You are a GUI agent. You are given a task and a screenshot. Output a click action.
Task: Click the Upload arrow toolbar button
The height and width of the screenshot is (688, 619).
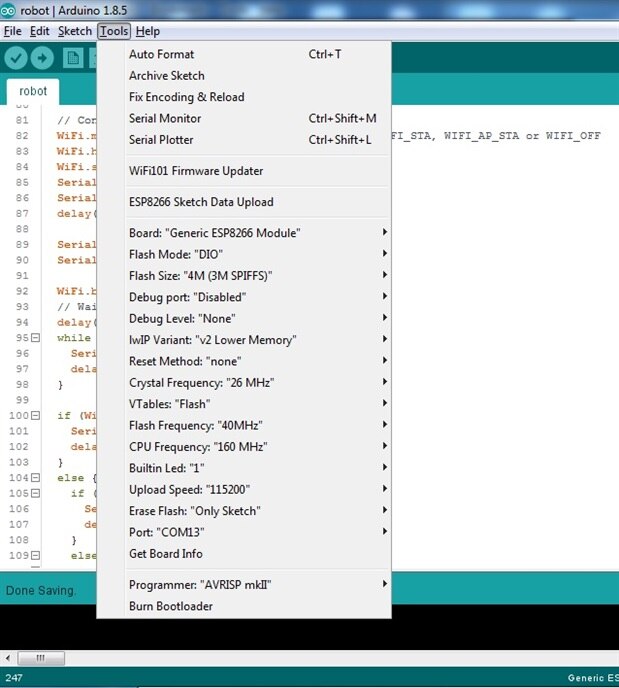coord(43,58)
